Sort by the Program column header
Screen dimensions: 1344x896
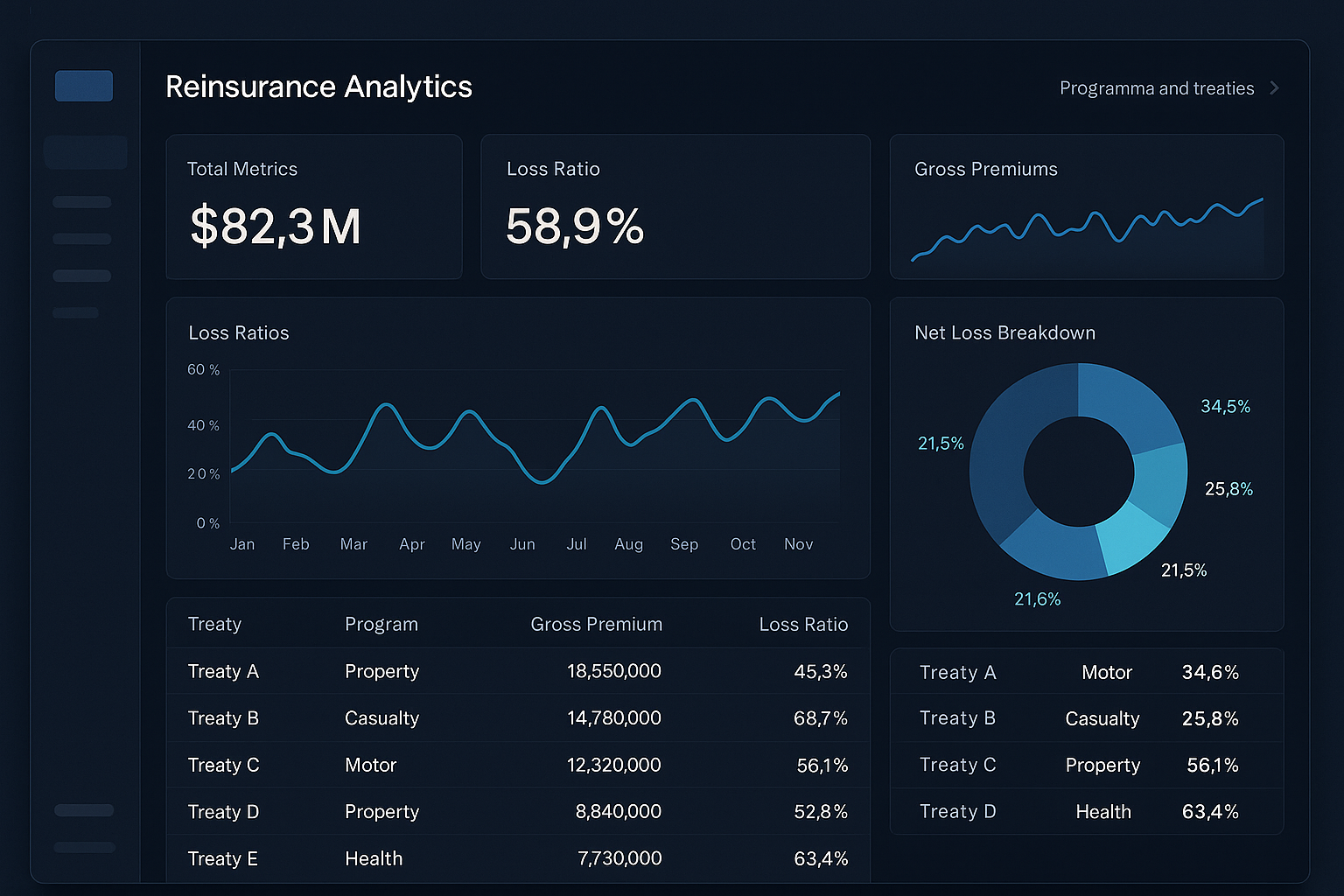click(381, 624)
